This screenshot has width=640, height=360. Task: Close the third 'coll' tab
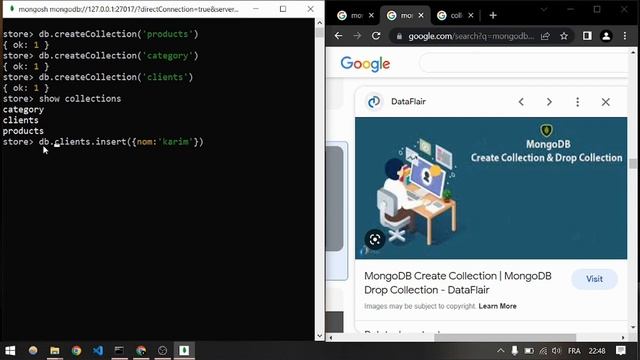(471, 16)
